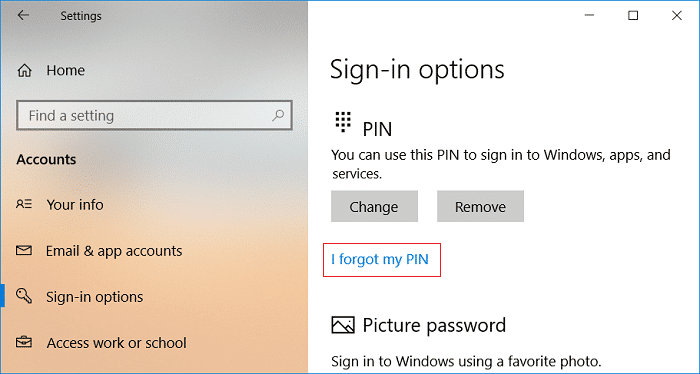Click the I forgot my PIN link

(380, 259)
